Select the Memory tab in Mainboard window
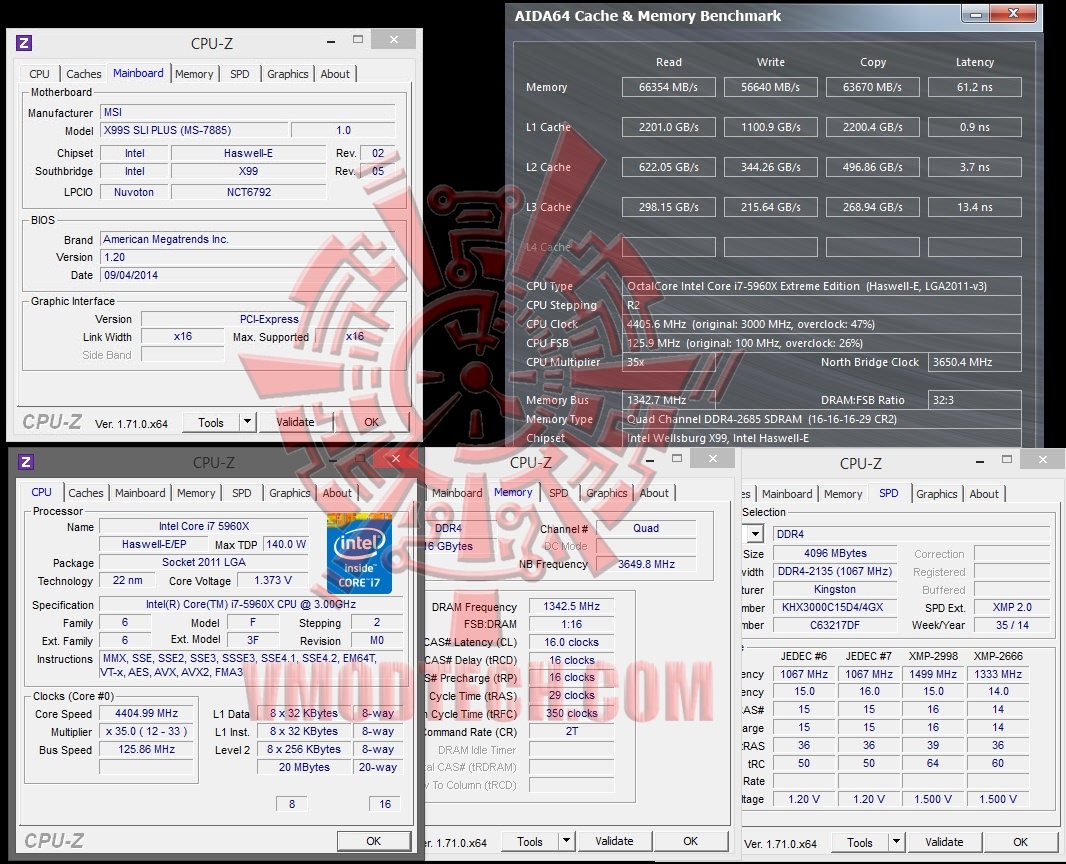Image resolution: width=1066 pixels, height=864 pixels. (x=194, y=73)
